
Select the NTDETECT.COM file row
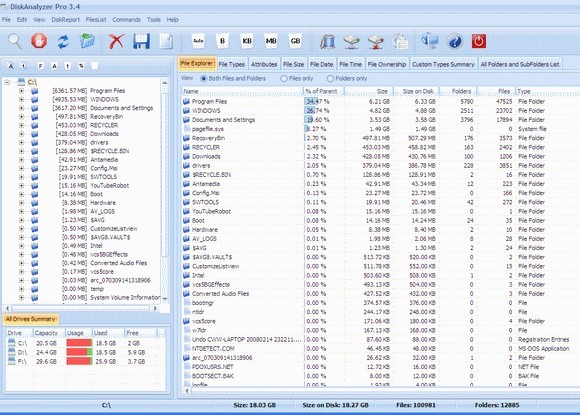pos(381,348)
